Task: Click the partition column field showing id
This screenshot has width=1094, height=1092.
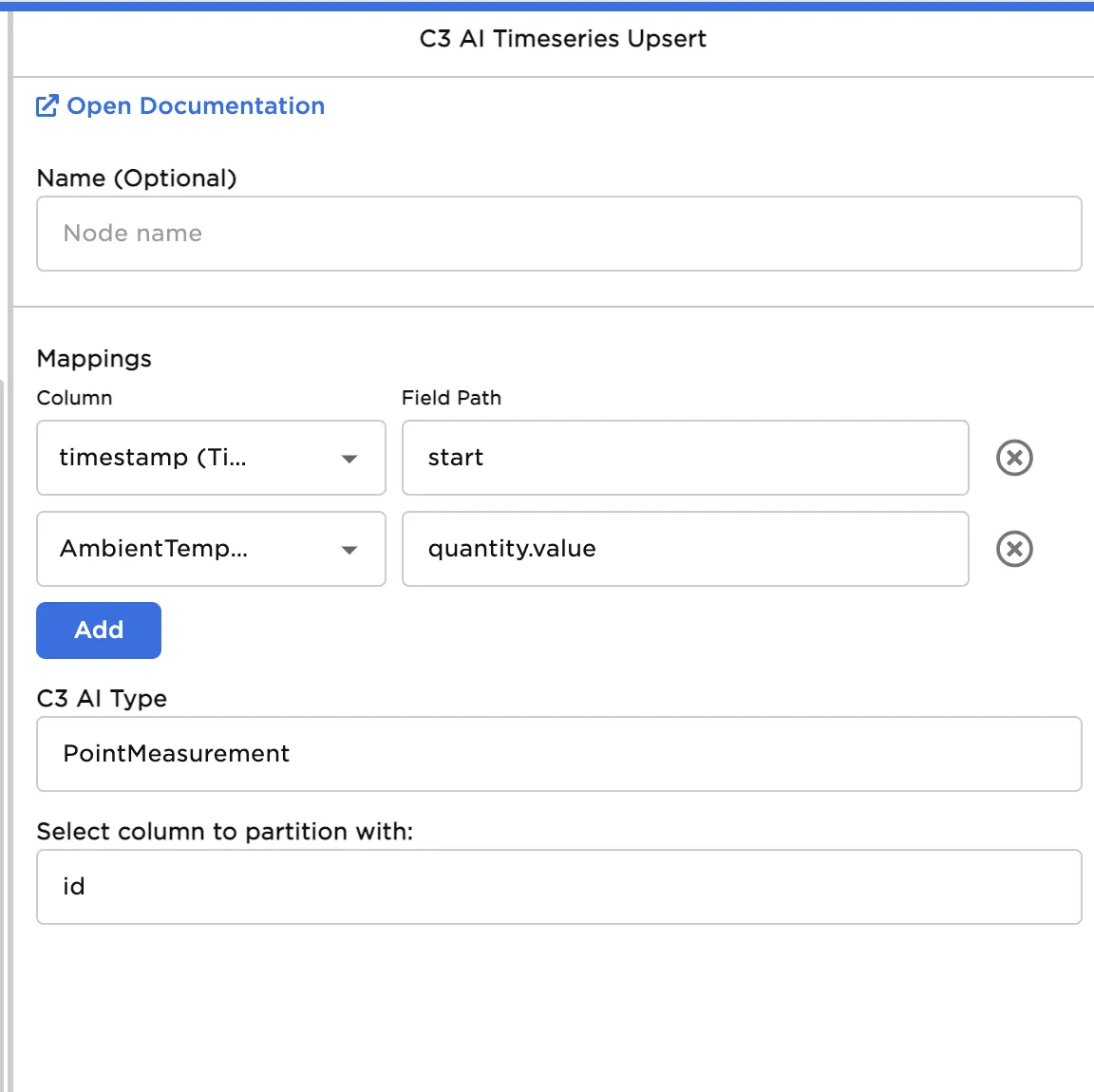Action: tap(558, 887)
